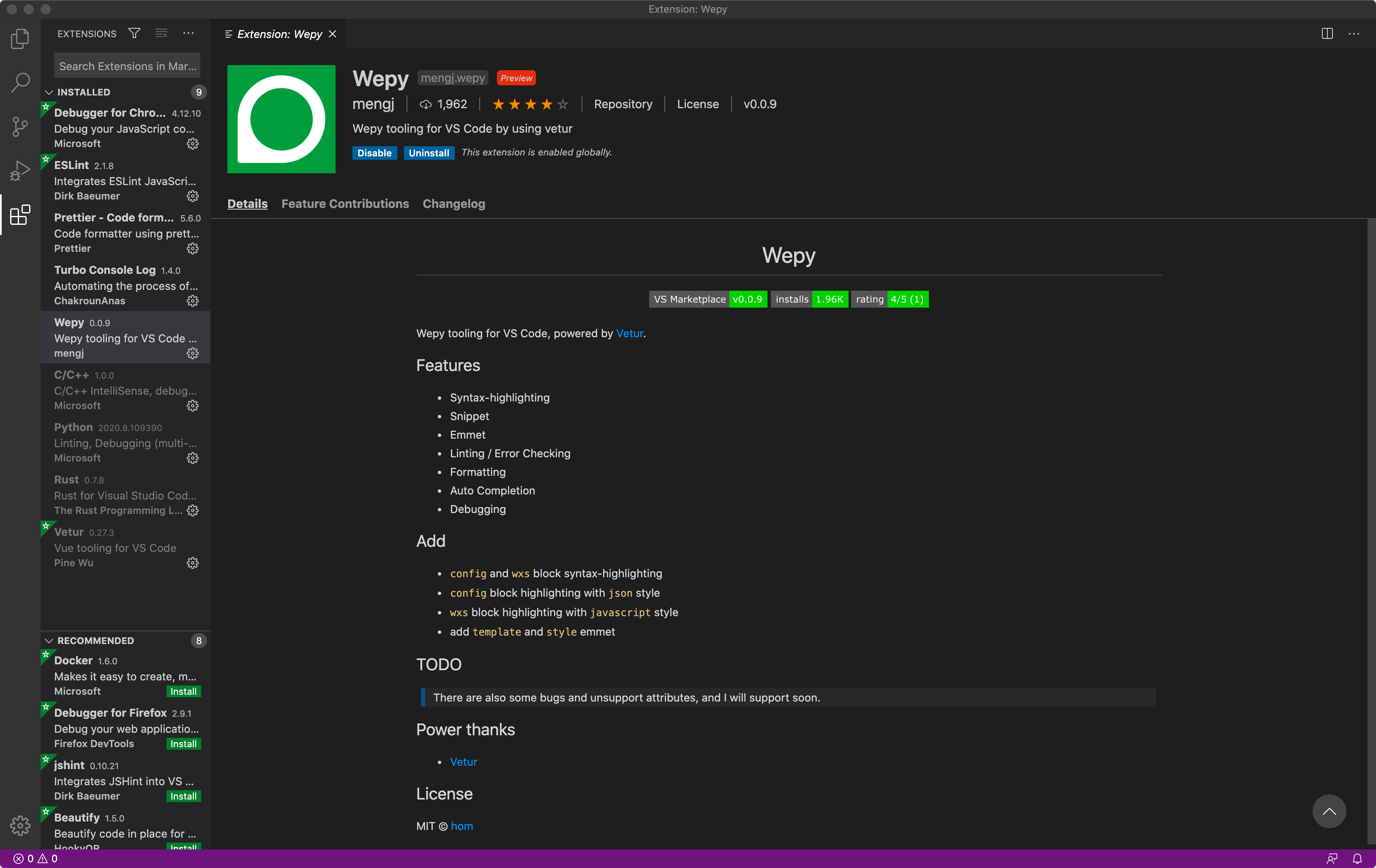Disable the Wepy extension
1376x868 pixels.
pyautogui.click(x=374, y=153)
